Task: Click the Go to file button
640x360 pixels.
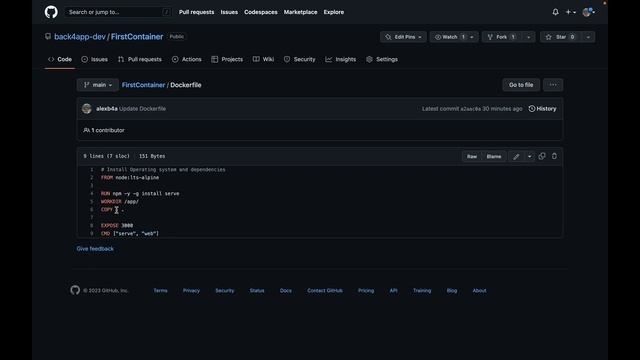Action: click(521, 85)
